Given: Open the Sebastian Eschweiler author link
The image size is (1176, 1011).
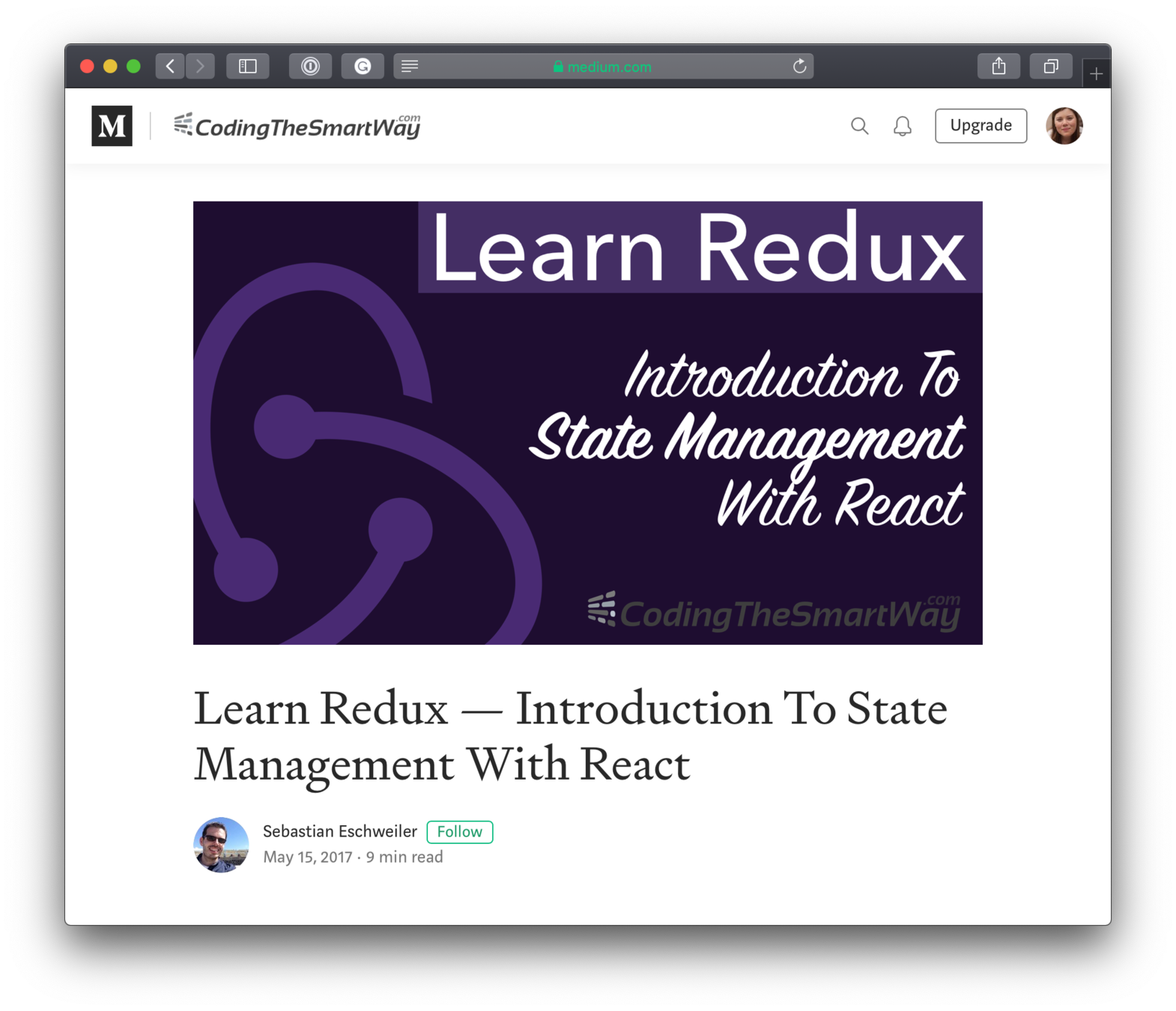Looking at the screenshot, I should click(x=339, y=831).
